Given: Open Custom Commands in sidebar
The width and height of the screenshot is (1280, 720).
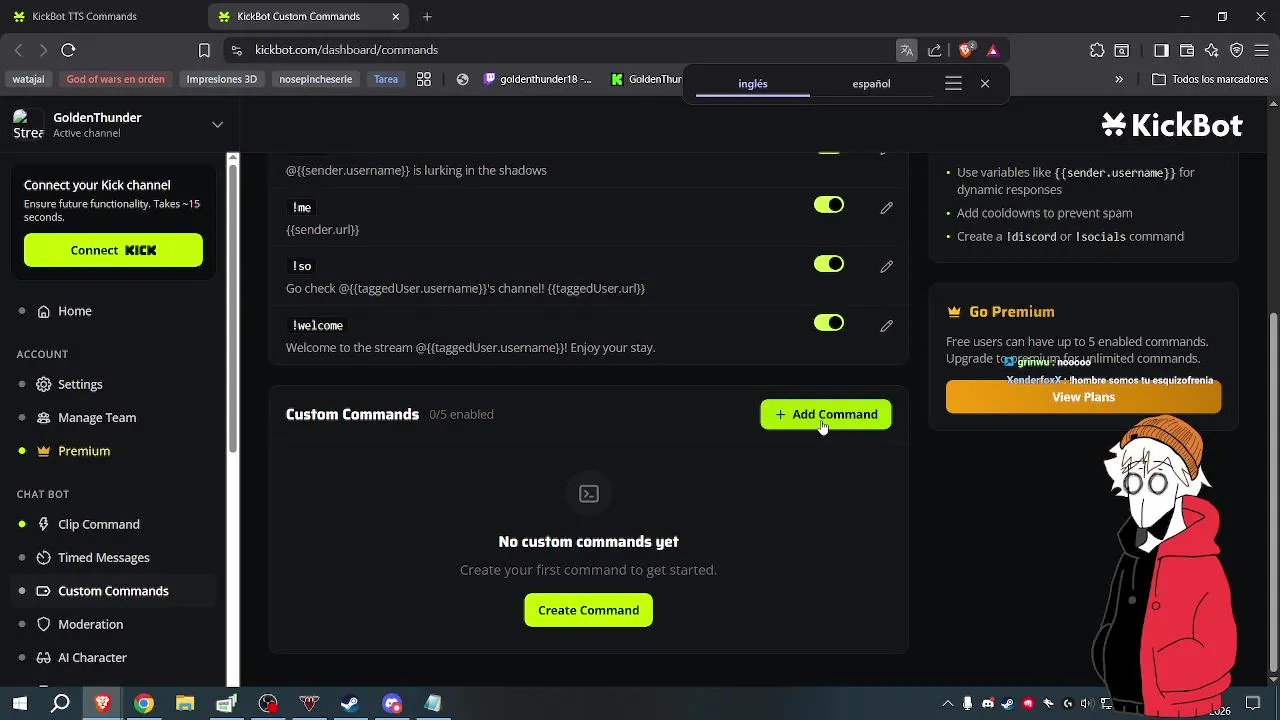Looking at the screenshot, I should pyautogui.click(x=113, y=591).
